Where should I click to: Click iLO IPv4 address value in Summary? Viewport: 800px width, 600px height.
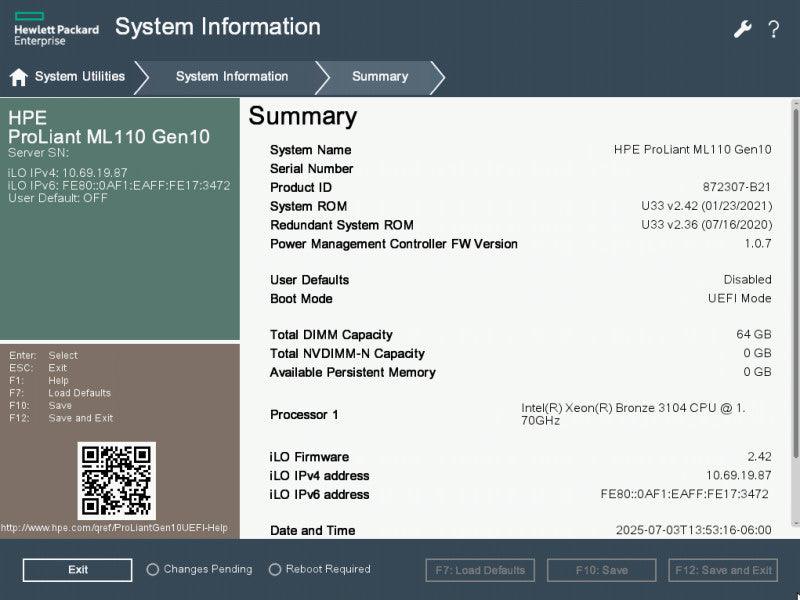[x=738, y=476]
